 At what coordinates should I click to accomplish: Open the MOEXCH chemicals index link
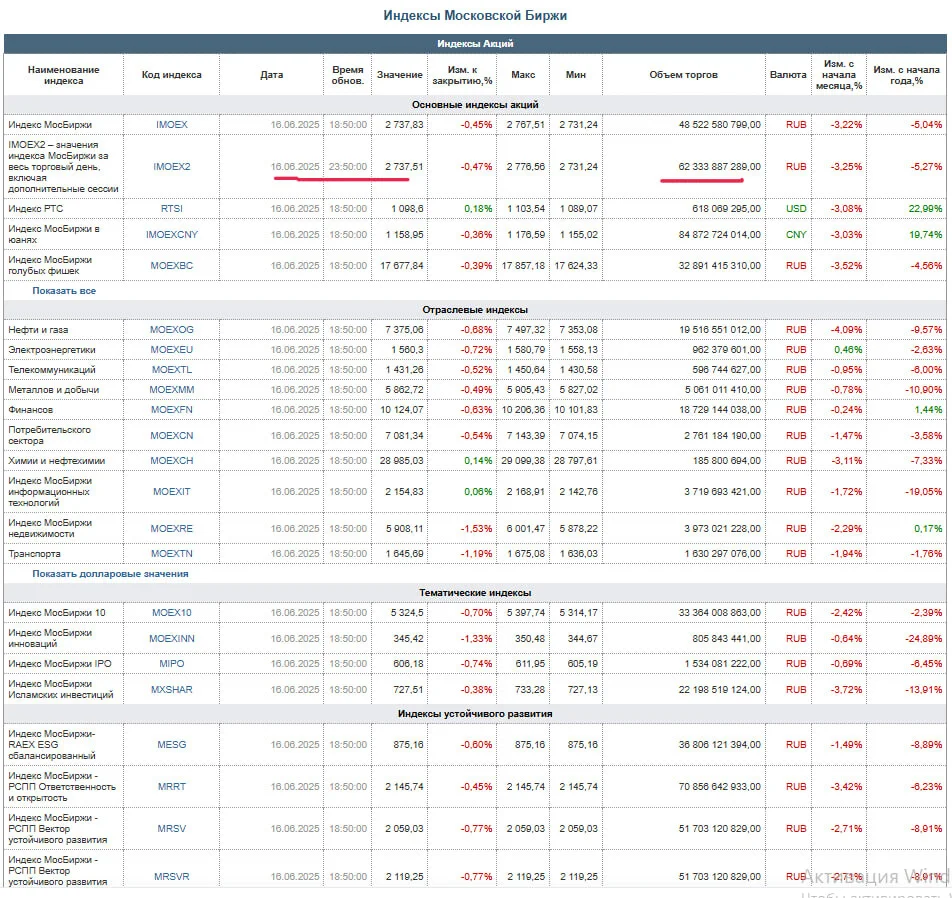172,461
